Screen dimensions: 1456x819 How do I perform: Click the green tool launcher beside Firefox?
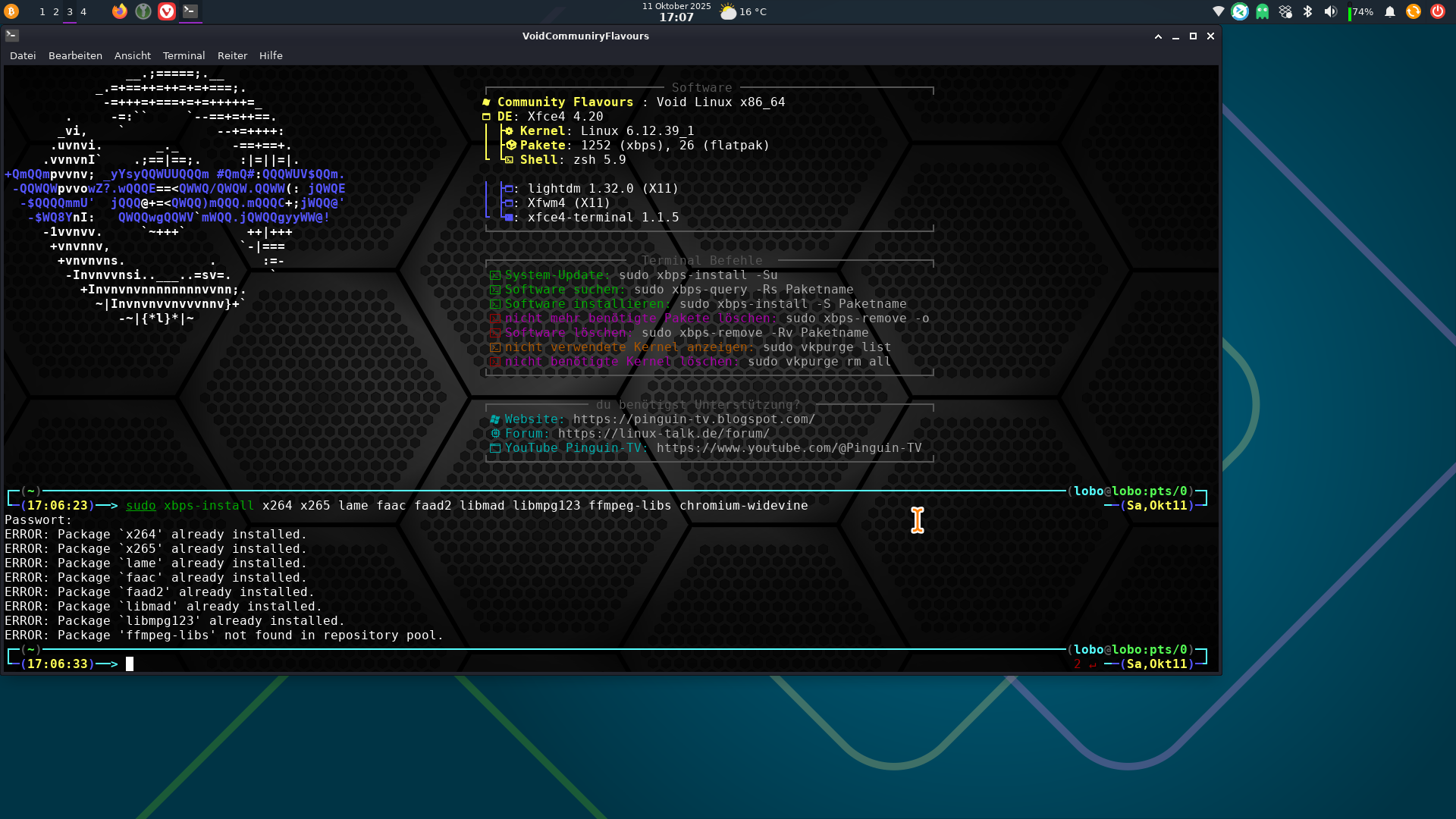click(x=143, y=11)
